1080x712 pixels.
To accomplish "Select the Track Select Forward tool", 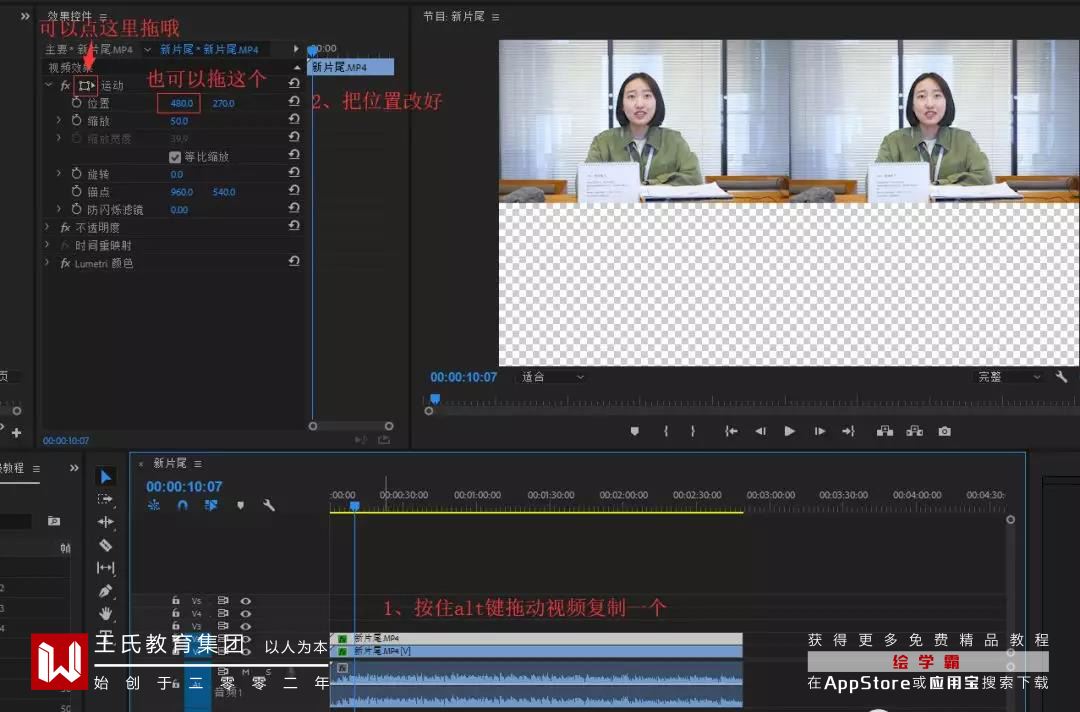I will tap(105, 499).
